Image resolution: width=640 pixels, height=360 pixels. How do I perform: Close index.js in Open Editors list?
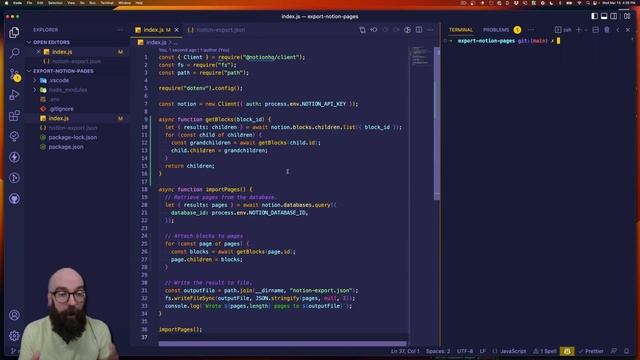38,52
